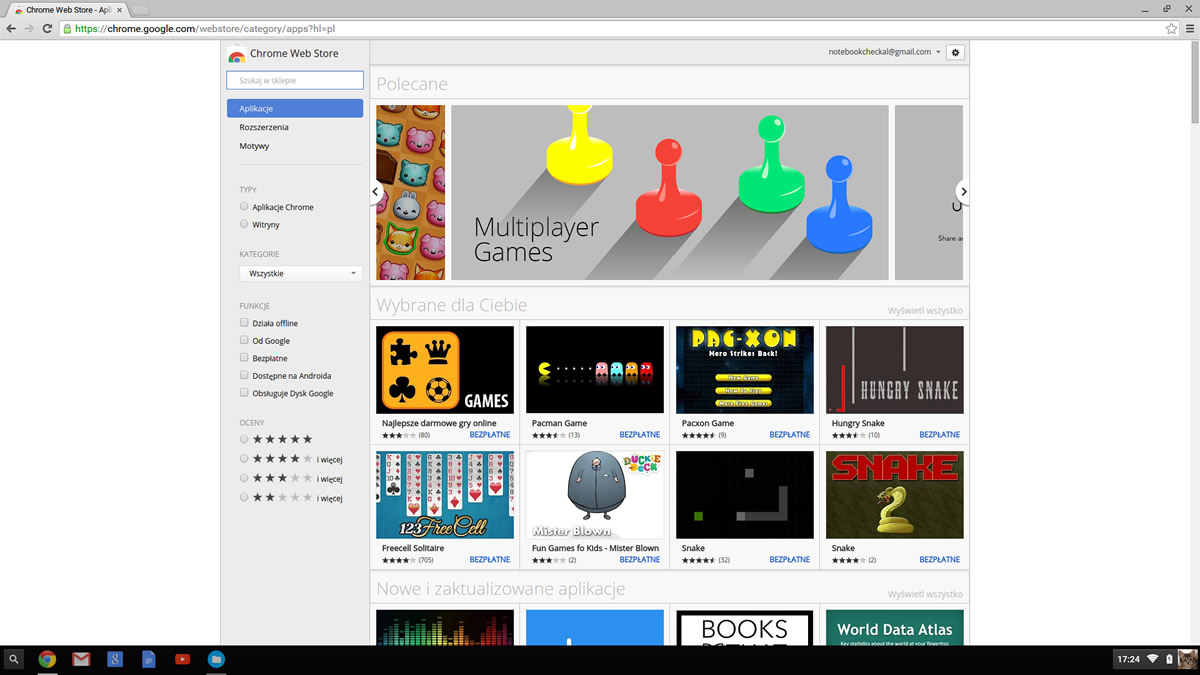The height and width of the screenshot is (675, 1200).
Task: Click the browser address bar URL
Action: [205, 29]
